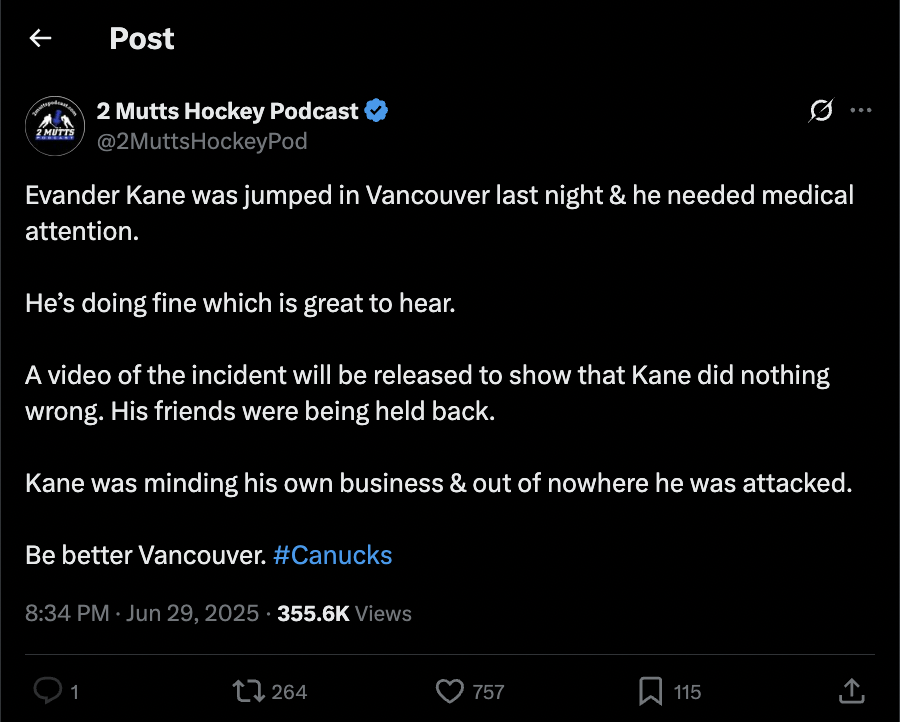Click the 264 reposts count

point(289,692)
